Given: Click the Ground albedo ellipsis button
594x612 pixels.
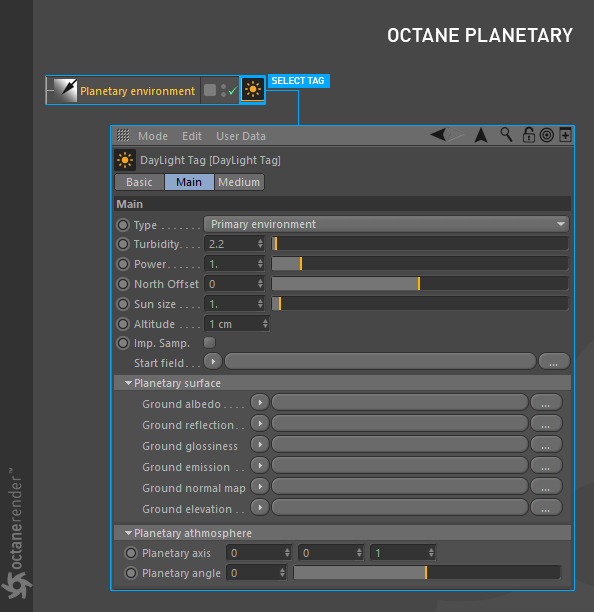Looking at the screenshot, I should click(x=546, y=403).
